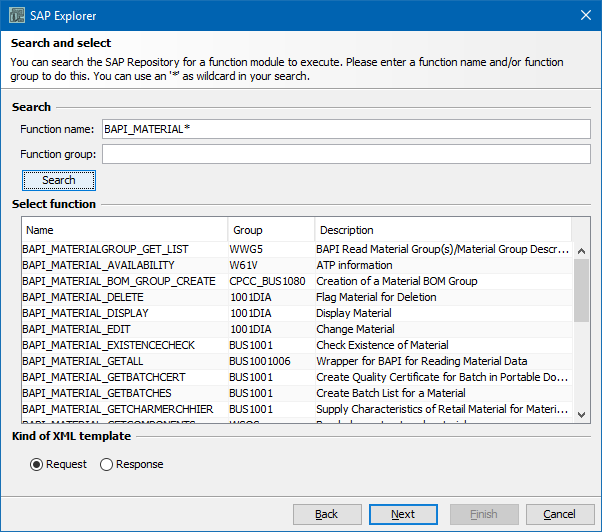
Task: Click the SAP Explorer title bar icon
Action: coord(17,14)
